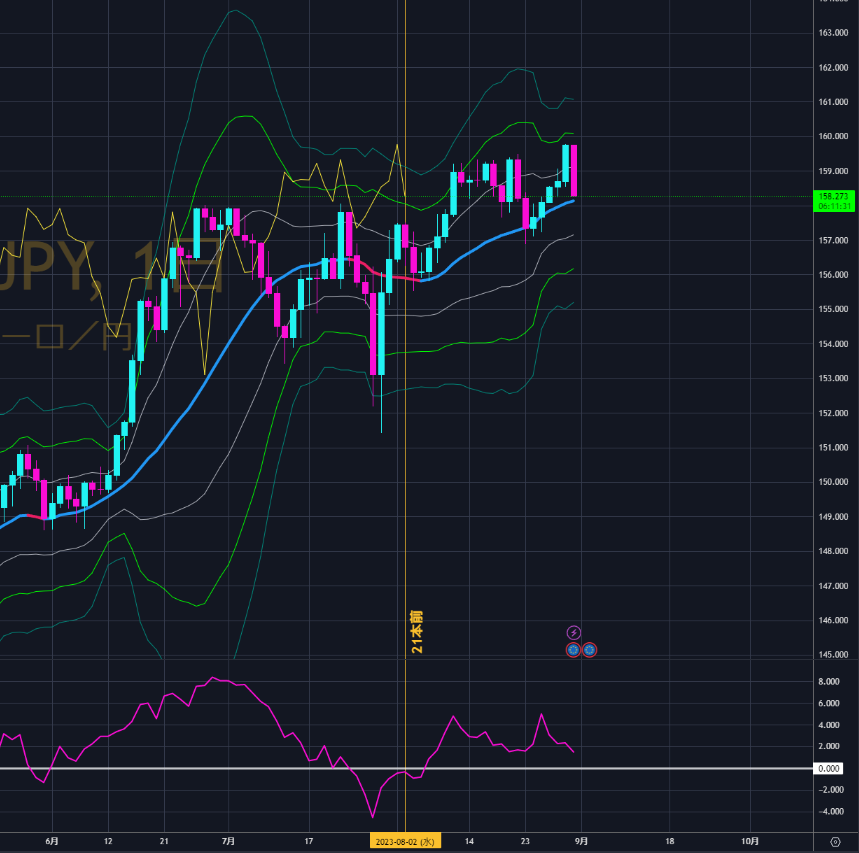The height and width of the screenshot is (853, 859).
Task: Click the 4.000 indicator scale label
Action: pos(829,725)
